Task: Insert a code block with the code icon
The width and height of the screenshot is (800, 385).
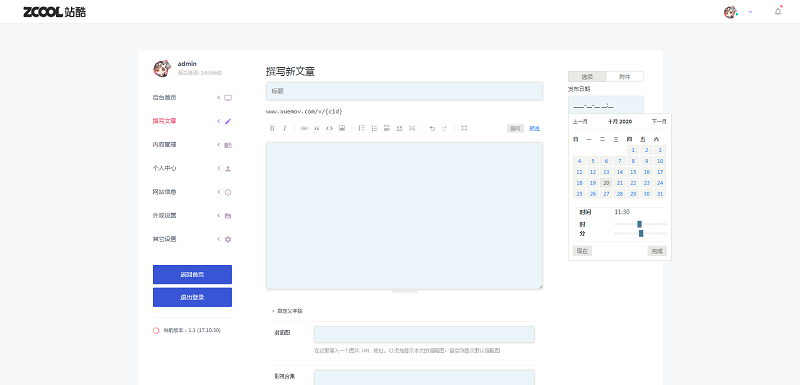Action: coord(329,128)
